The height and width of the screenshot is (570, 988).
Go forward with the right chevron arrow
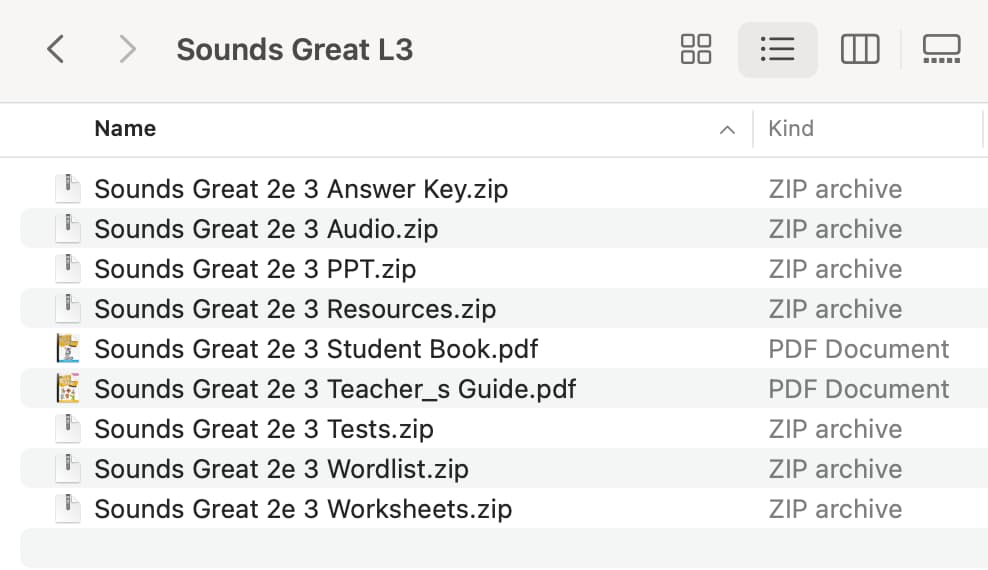127,49
